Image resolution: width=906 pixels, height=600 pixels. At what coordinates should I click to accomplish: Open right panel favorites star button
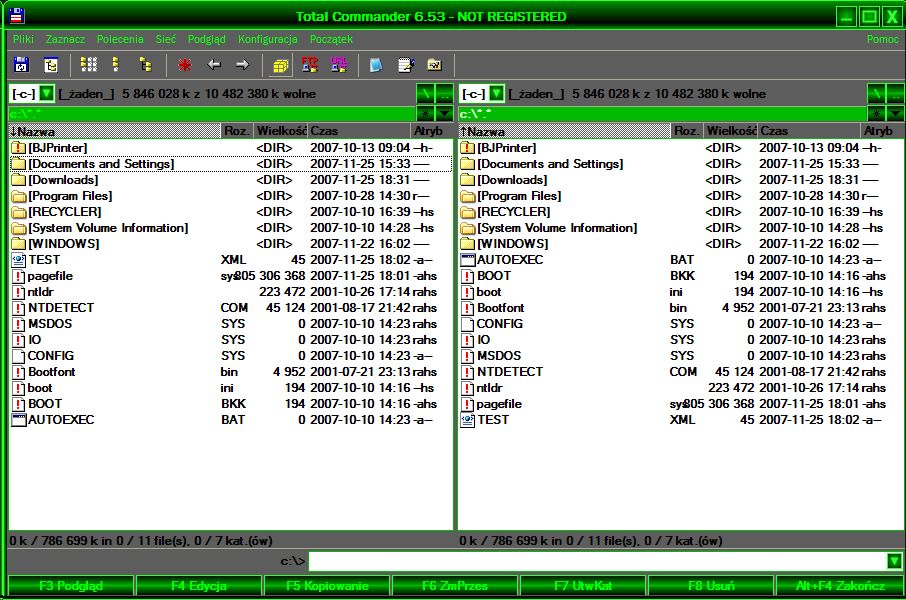[x=877, y=113]
